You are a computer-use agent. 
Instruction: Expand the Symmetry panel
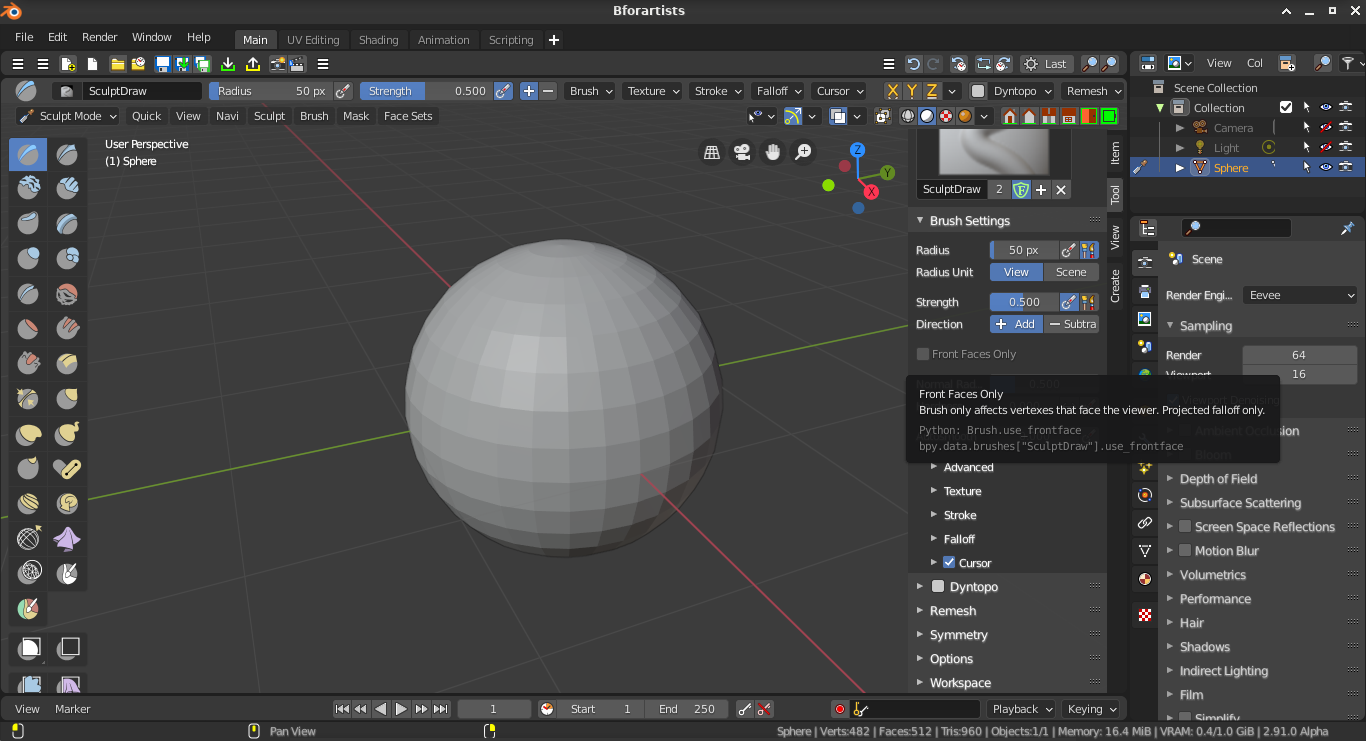point(958,634)
